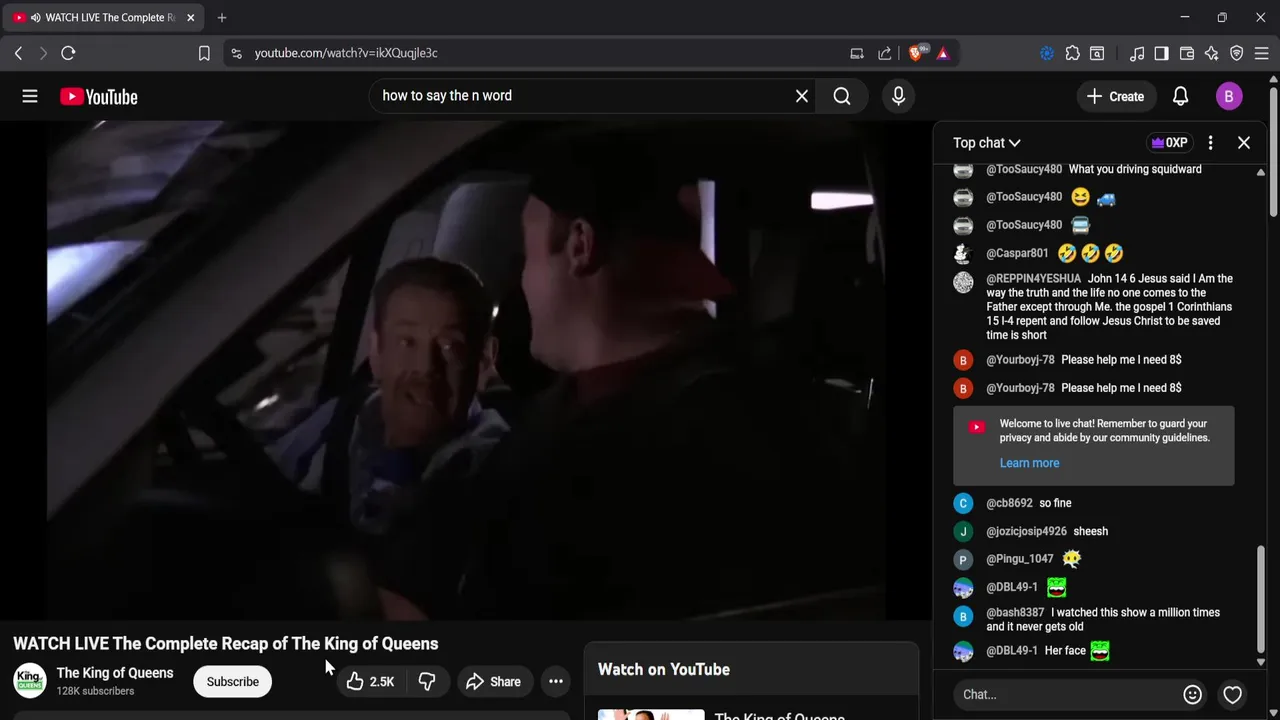This screenshot has height=720, width=1280.
Task: Open live chat more options menu
Action: click(1210, 143)
